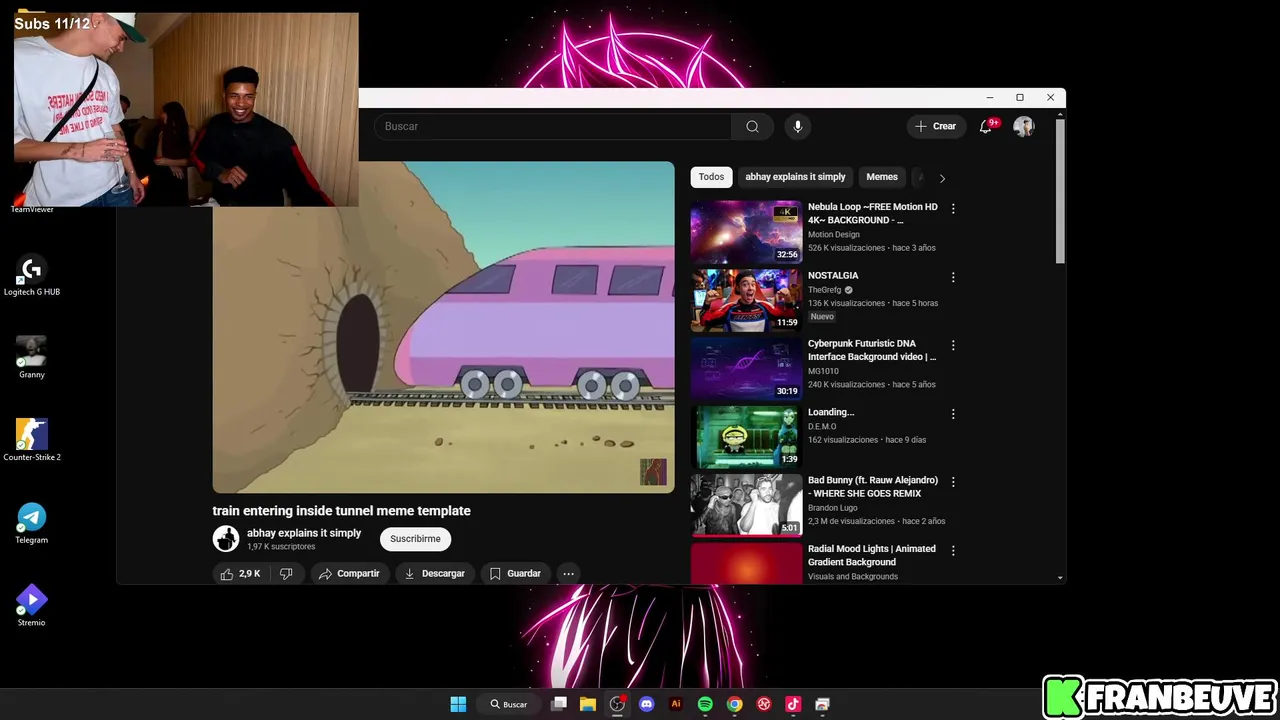The image size is (1280, 720).
Task: Open last taskbar Chrome window-group icon
Action: 822,704
